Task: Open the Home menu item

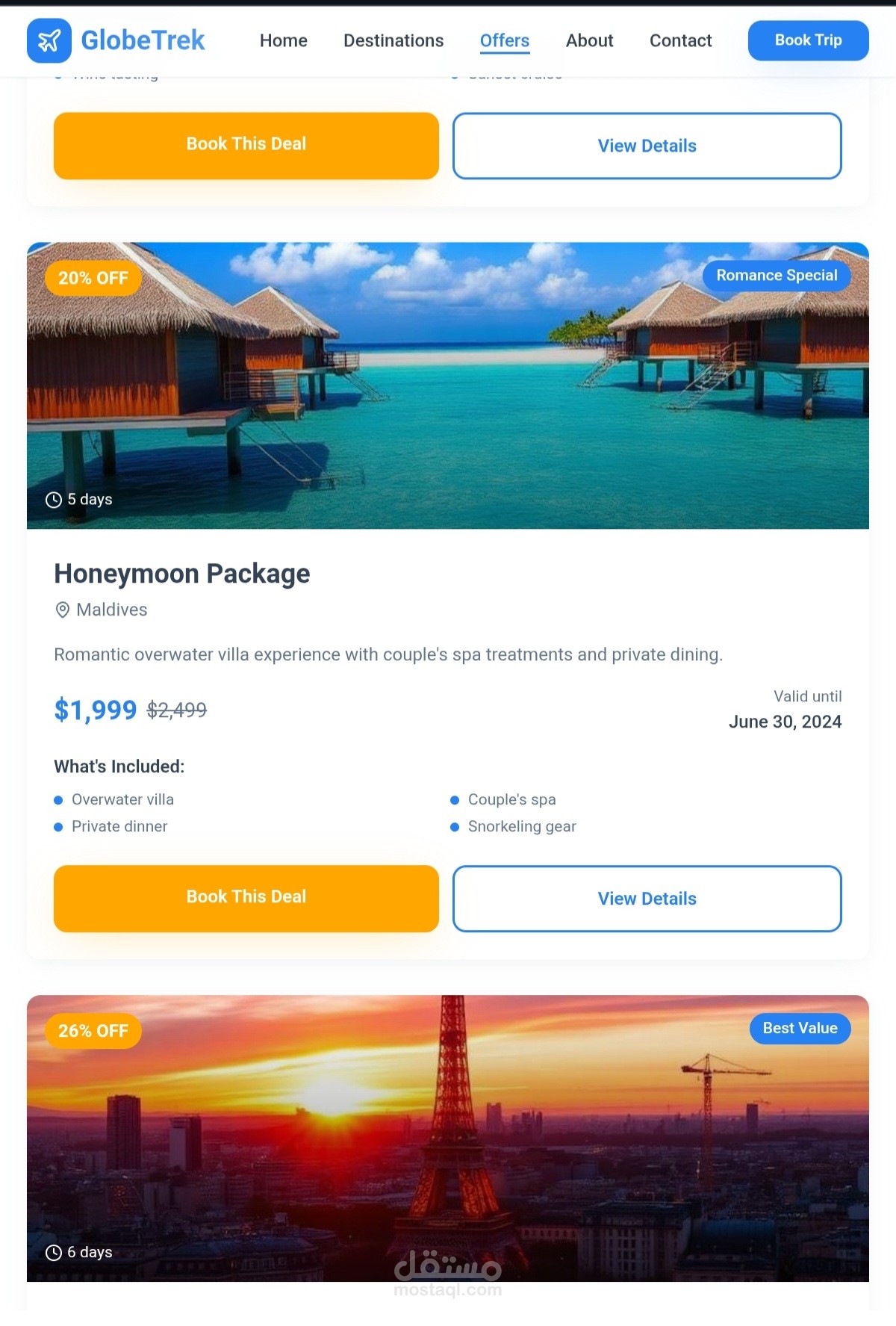Action: click(284, 40)
